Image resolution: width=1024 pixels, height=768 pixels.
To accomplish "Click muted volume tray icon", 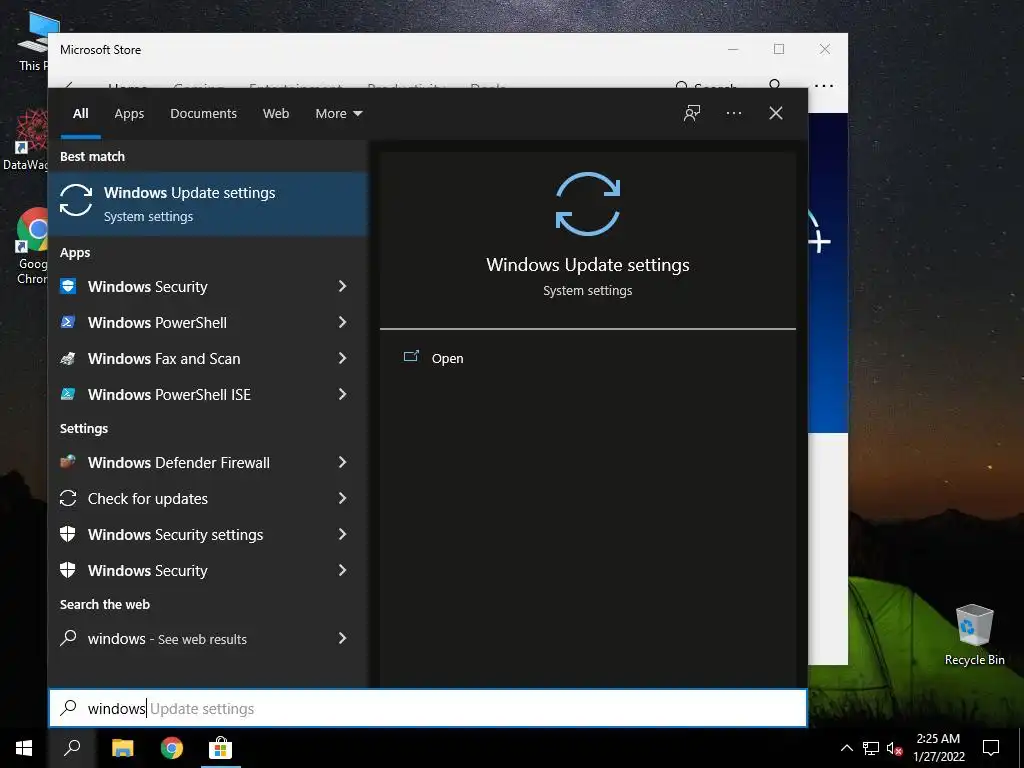I will pyautogui.click(x=894, y=748).
